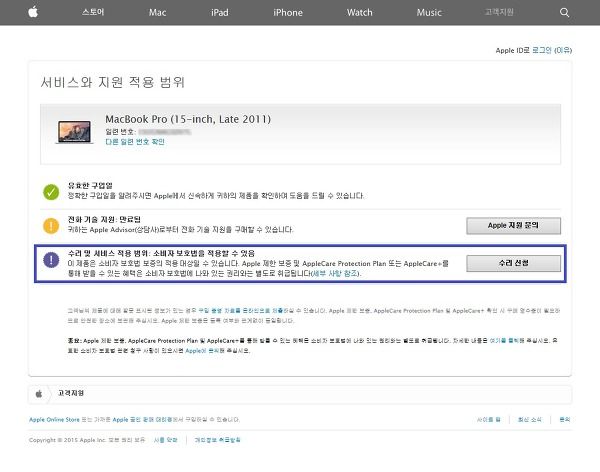Open the 사이트 맵 footer link
This screenshot has height=472, width=600.
(x=489, y=420)
